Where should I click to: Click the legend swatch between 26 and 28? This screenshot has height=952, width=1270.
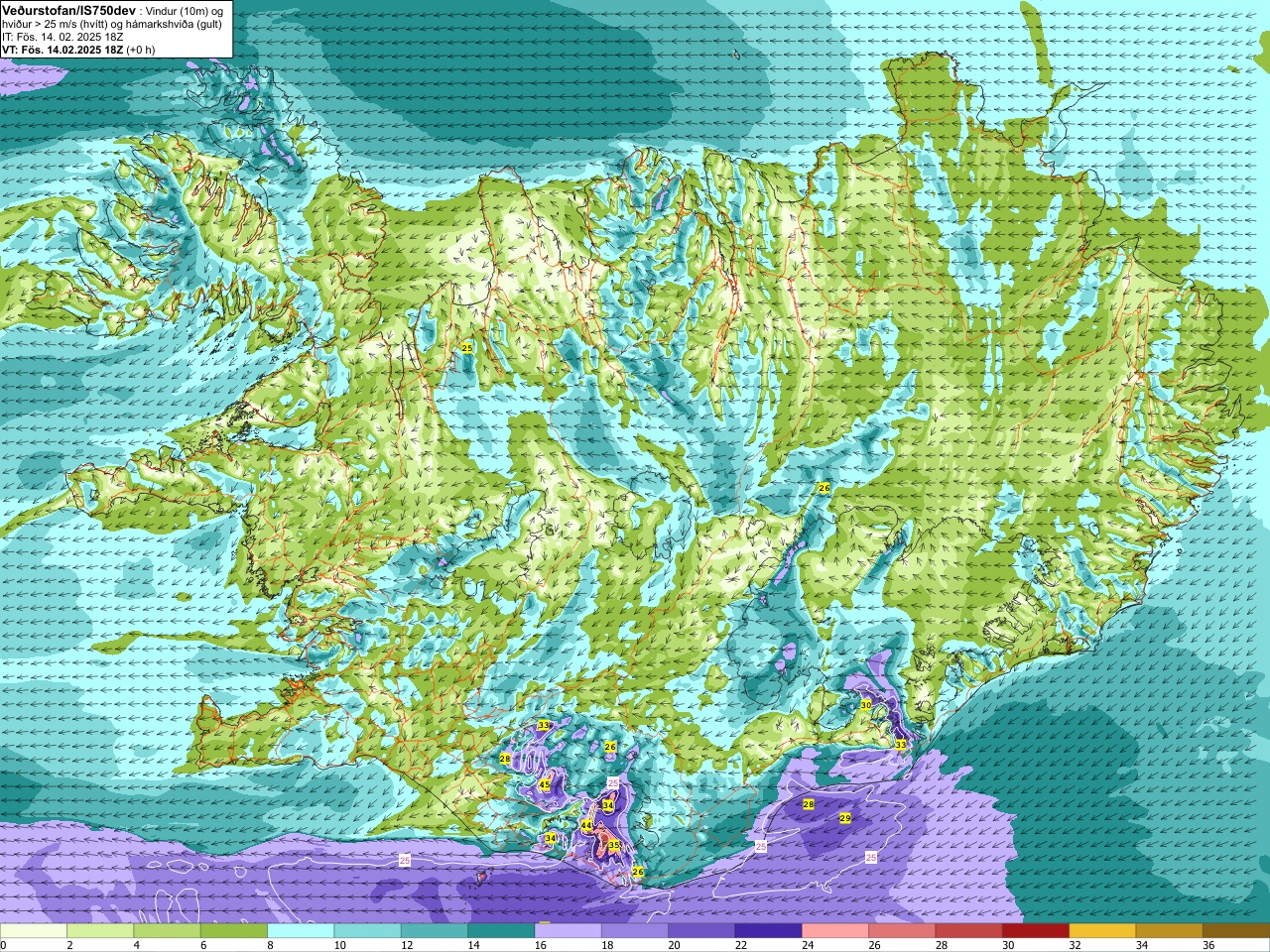tap(902, 931)
